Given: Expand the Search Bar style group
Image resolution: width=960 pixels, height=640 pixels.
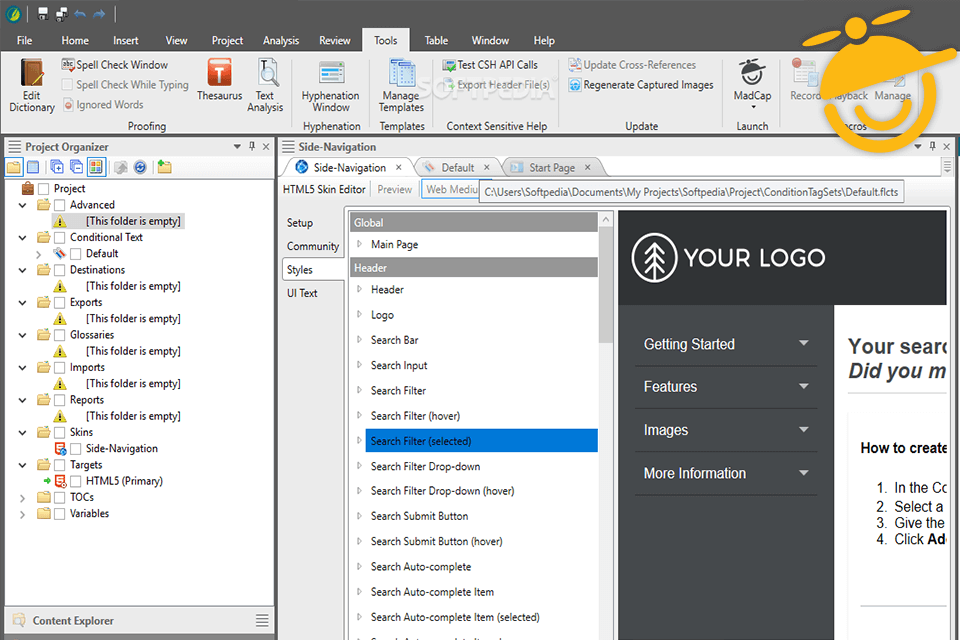Looking at the screenshot, I should tap(360, 340).
